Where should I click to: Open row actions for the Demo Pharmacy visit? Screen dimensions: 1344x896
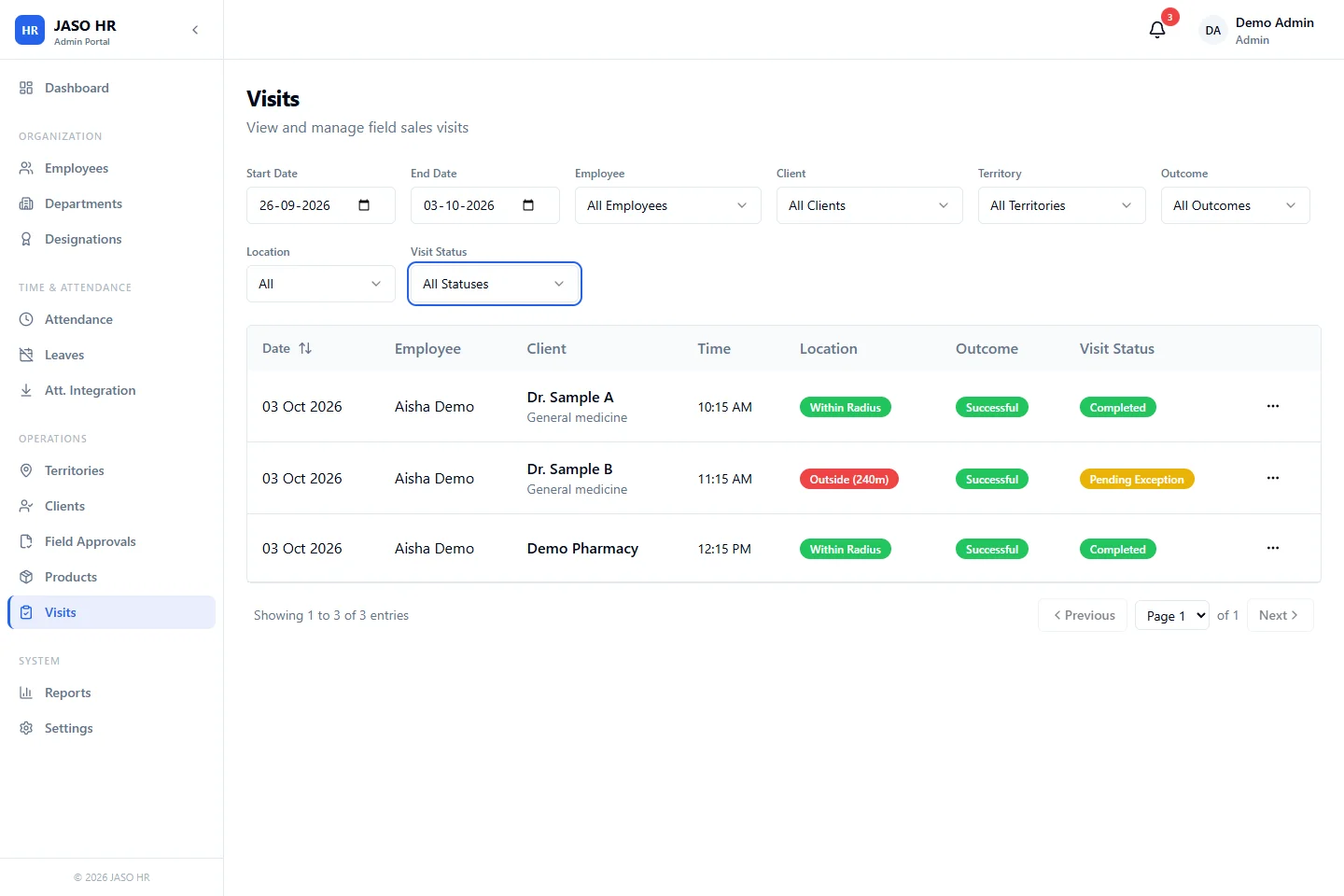point(1273,548)
